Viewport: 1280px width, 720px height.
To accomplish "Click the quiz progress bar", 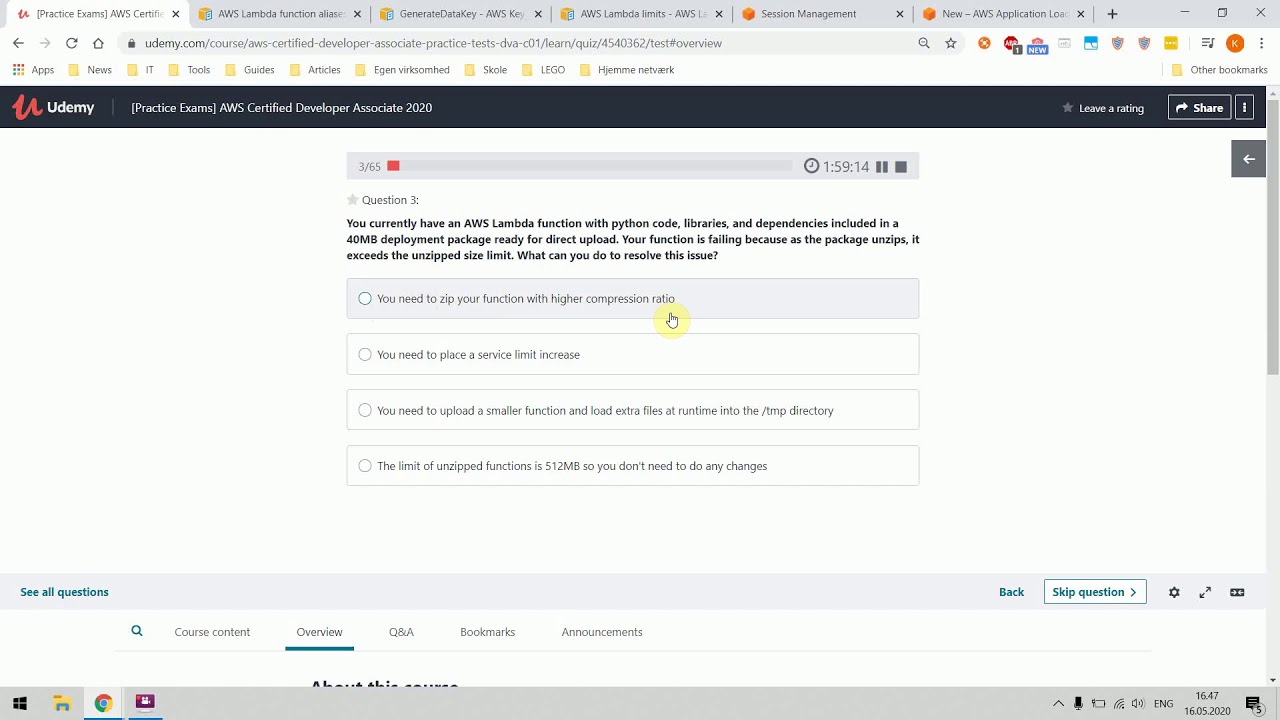I will click(590, 166).
